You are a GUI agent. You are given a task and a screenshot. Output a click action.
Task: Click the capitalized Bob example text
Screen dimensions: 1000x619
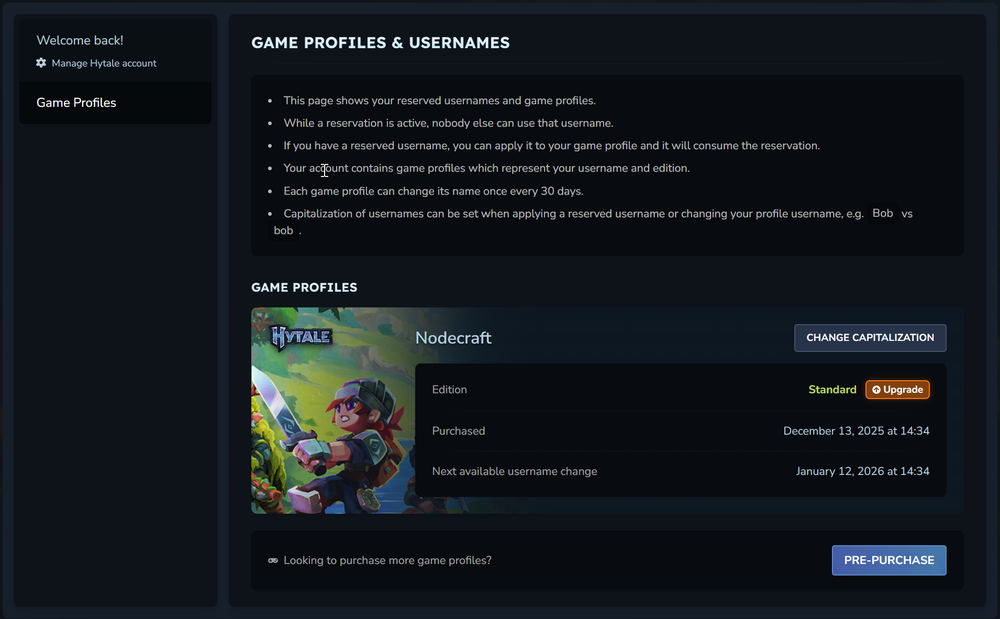coord(882,213)
